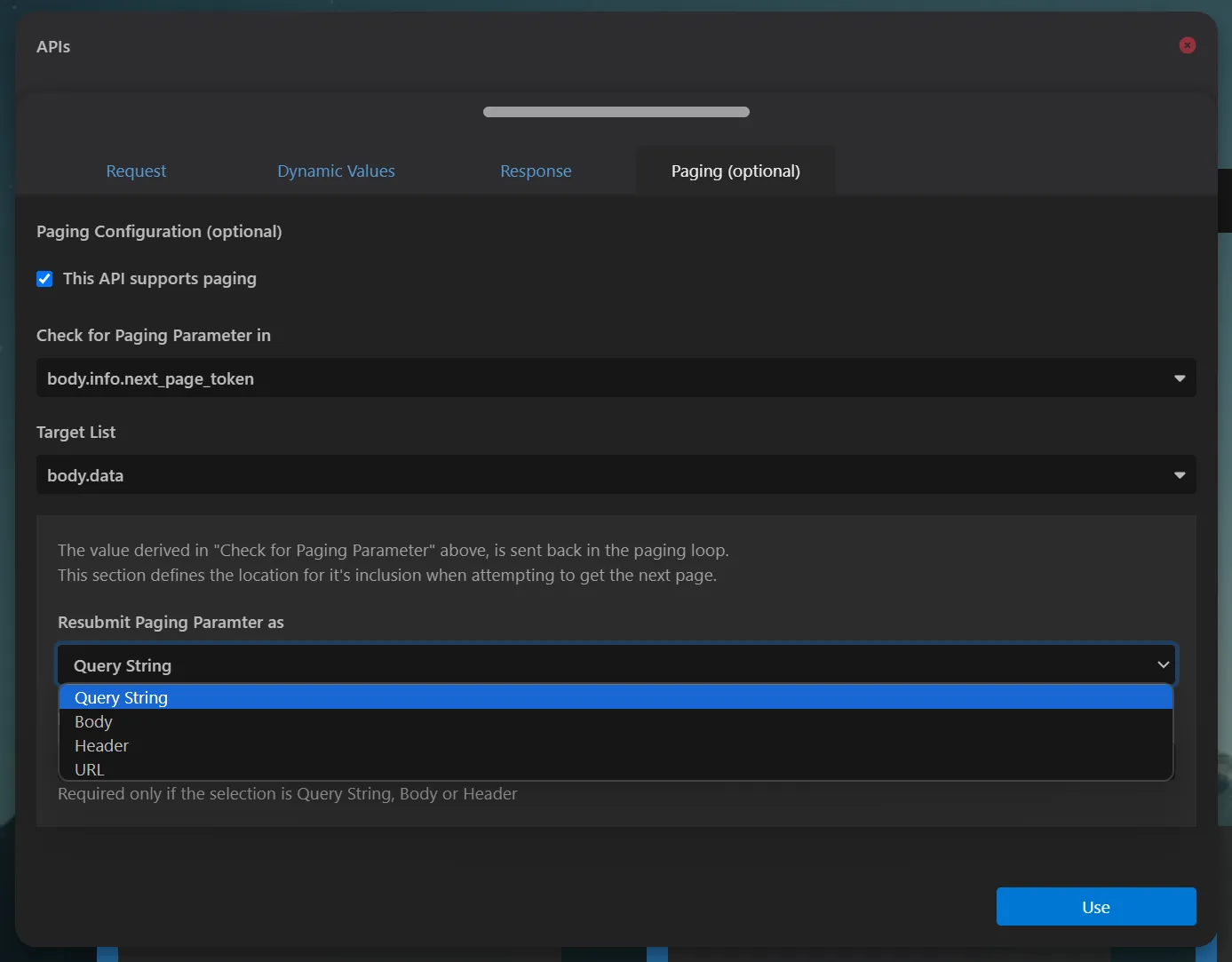This screenshot has width=1232, height=962.
Task: Click the 'Required only if the selection' note
Action: pyautogui.click(x=287, y=794)
